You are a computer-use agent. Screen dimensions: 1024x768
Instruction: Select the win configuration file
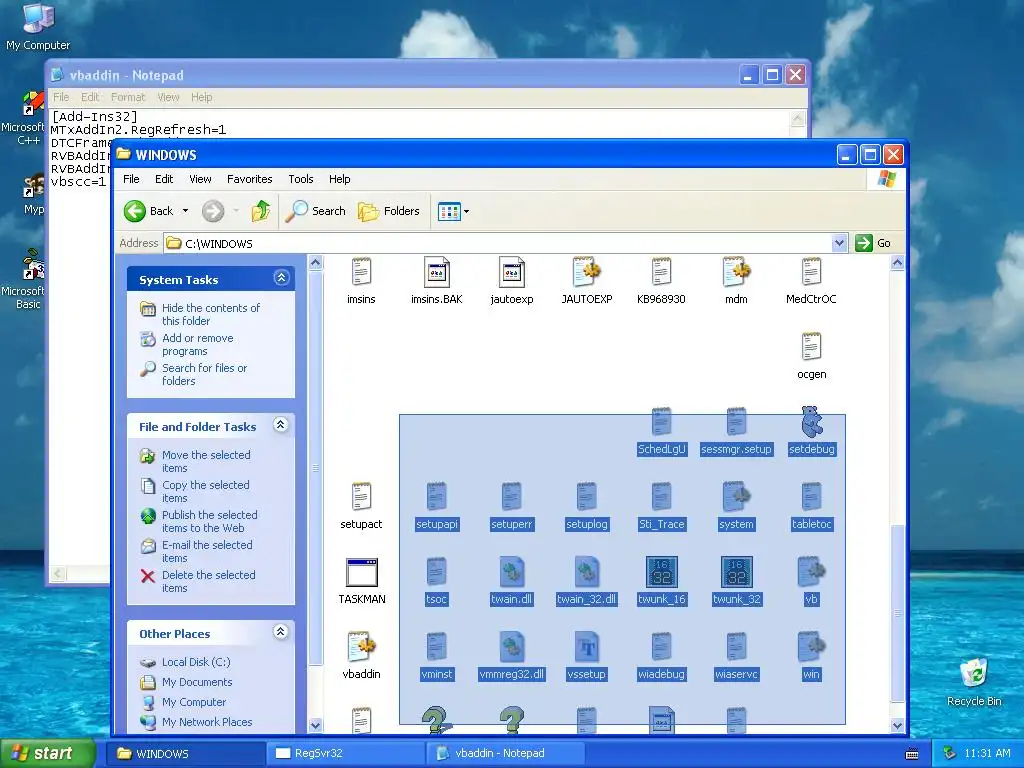click(x=811, y=655)
